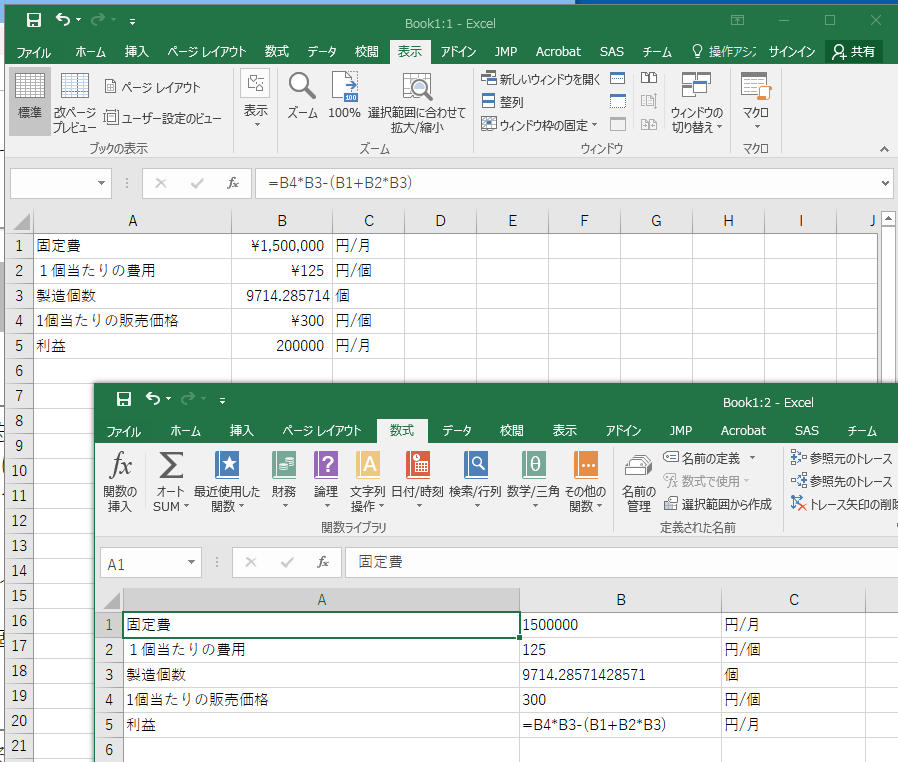This screenshot has width=898, height=762.
Task: Switch to 改ページプレビュー view
Action: (75, 100)
